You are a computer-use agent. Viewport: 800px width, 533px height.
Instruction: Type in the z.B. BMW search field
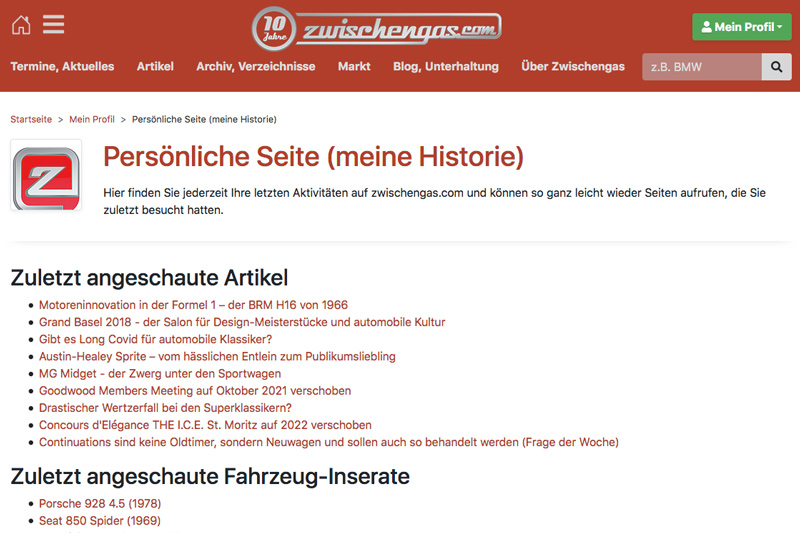701,67
